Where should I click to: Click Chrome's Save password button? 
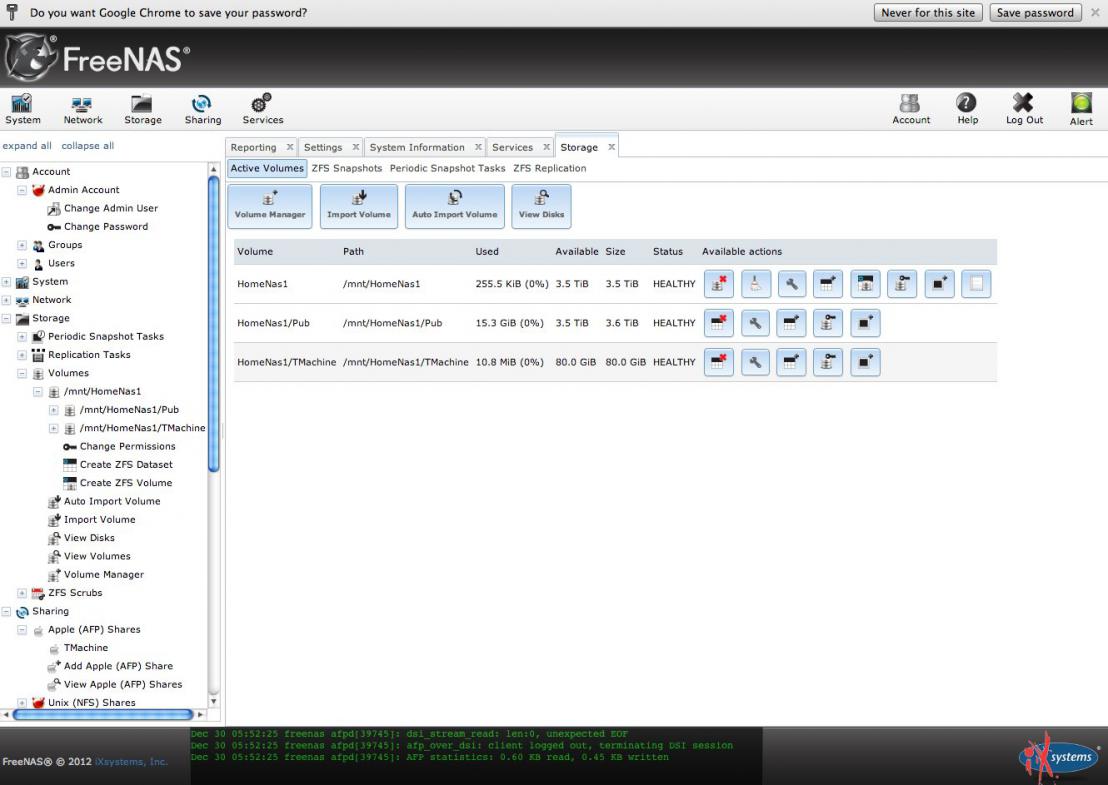tap(1035, 13)
